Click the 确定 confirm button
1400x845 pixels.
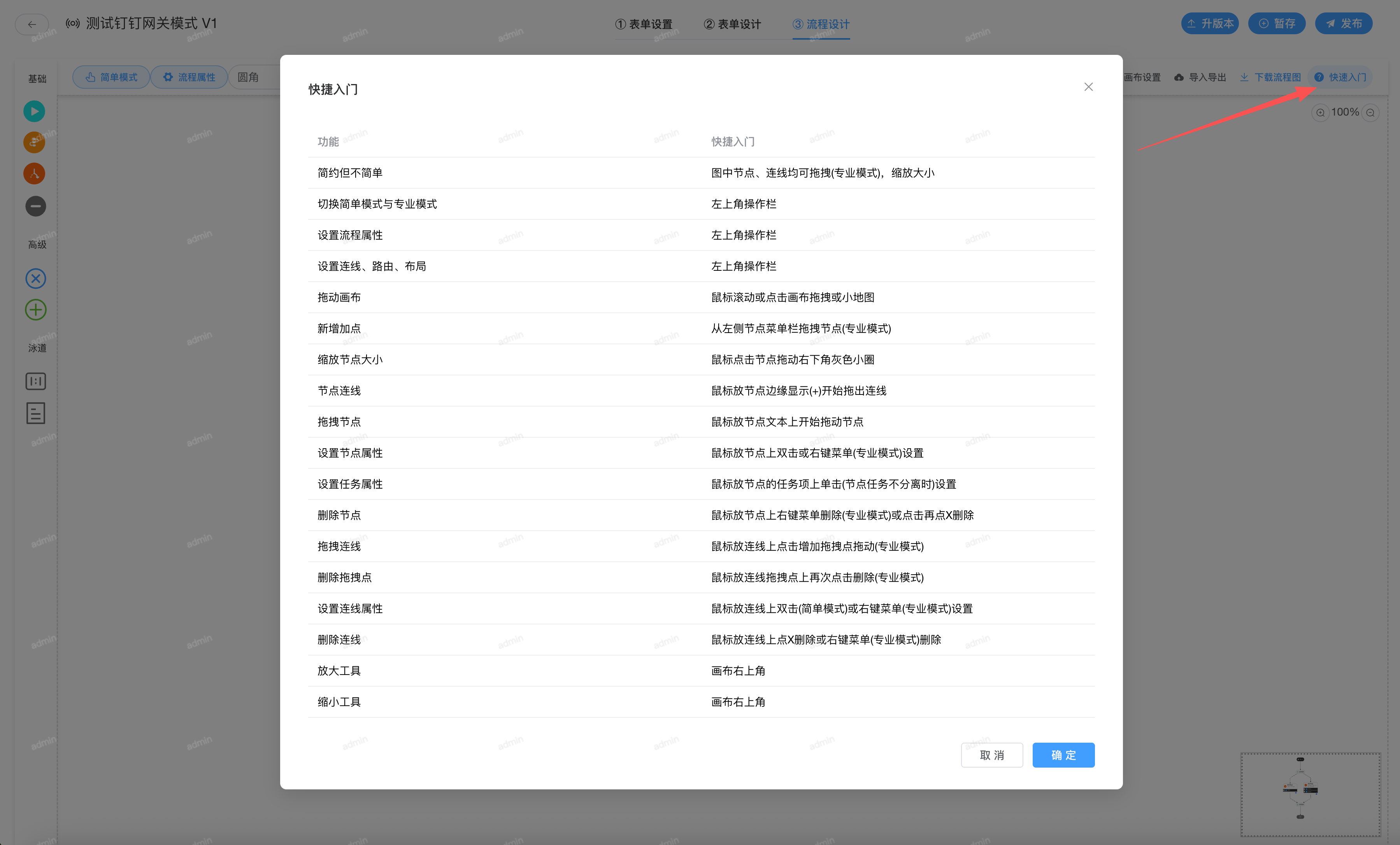tap(1063, 755)
